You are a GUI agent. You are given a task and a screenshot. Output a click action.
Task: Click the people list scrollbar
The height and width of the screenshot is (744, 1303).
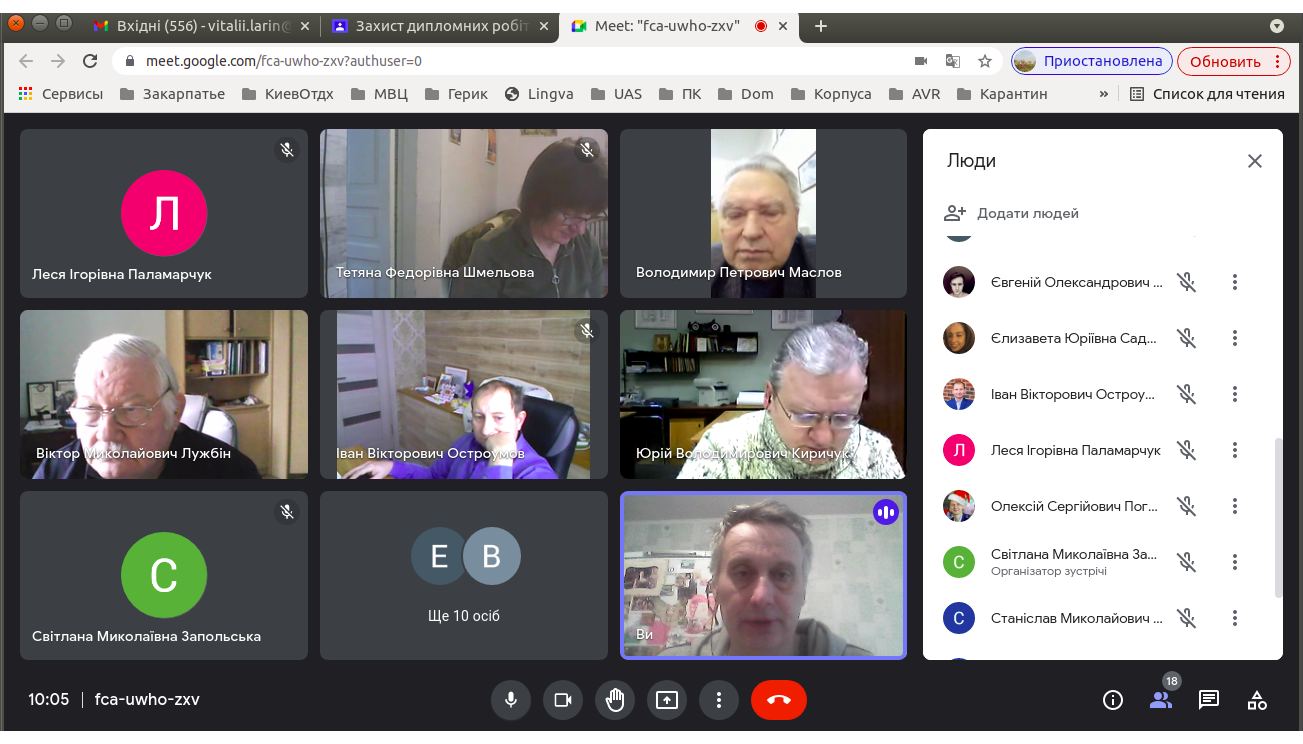[x=1277, y=517]
